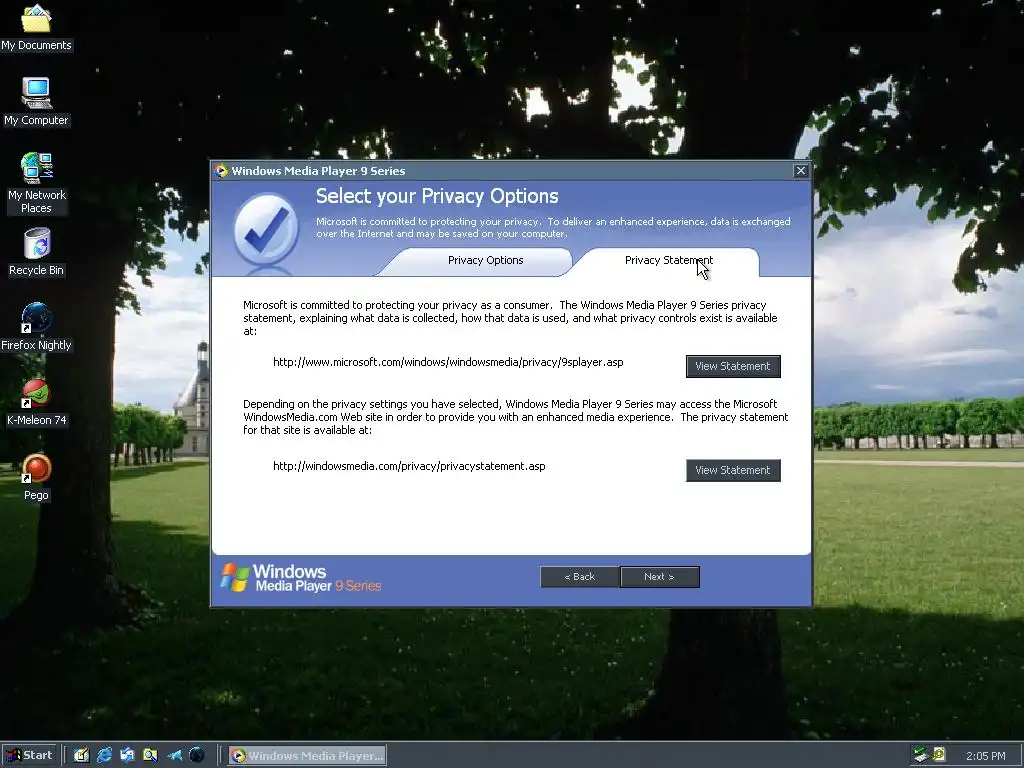Open the My Documents desktop icon
1024x768 pixels.
[36, 26]
